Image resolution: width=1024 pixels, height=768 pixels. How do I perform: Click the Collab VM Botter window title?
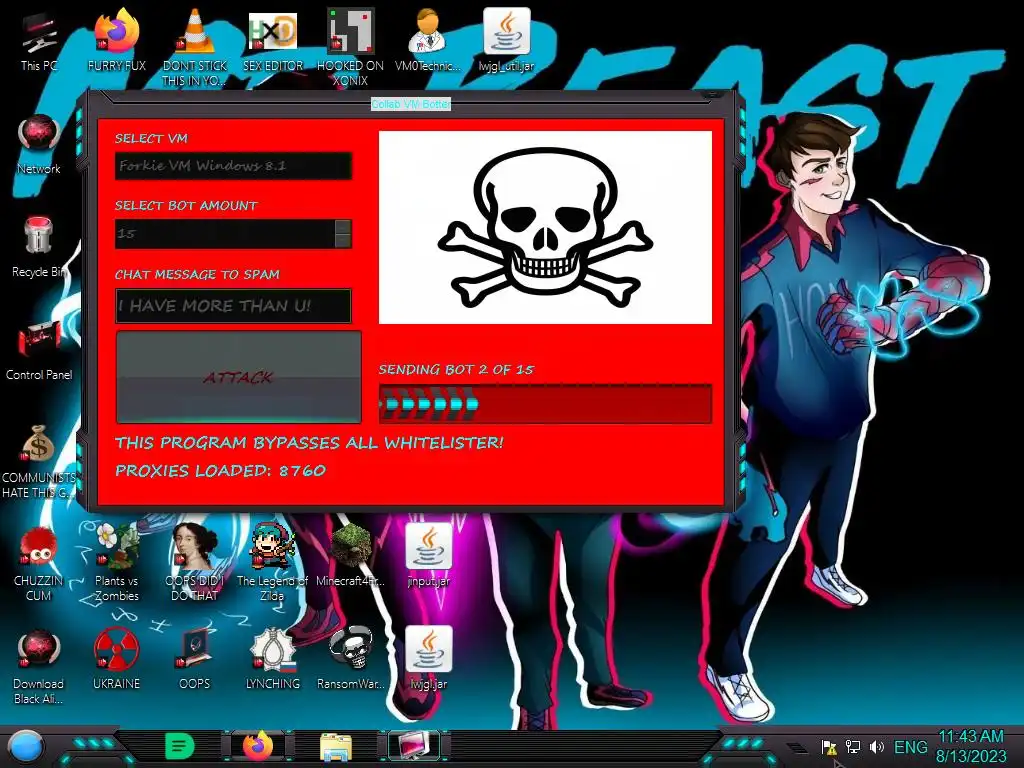click(411, 104)
